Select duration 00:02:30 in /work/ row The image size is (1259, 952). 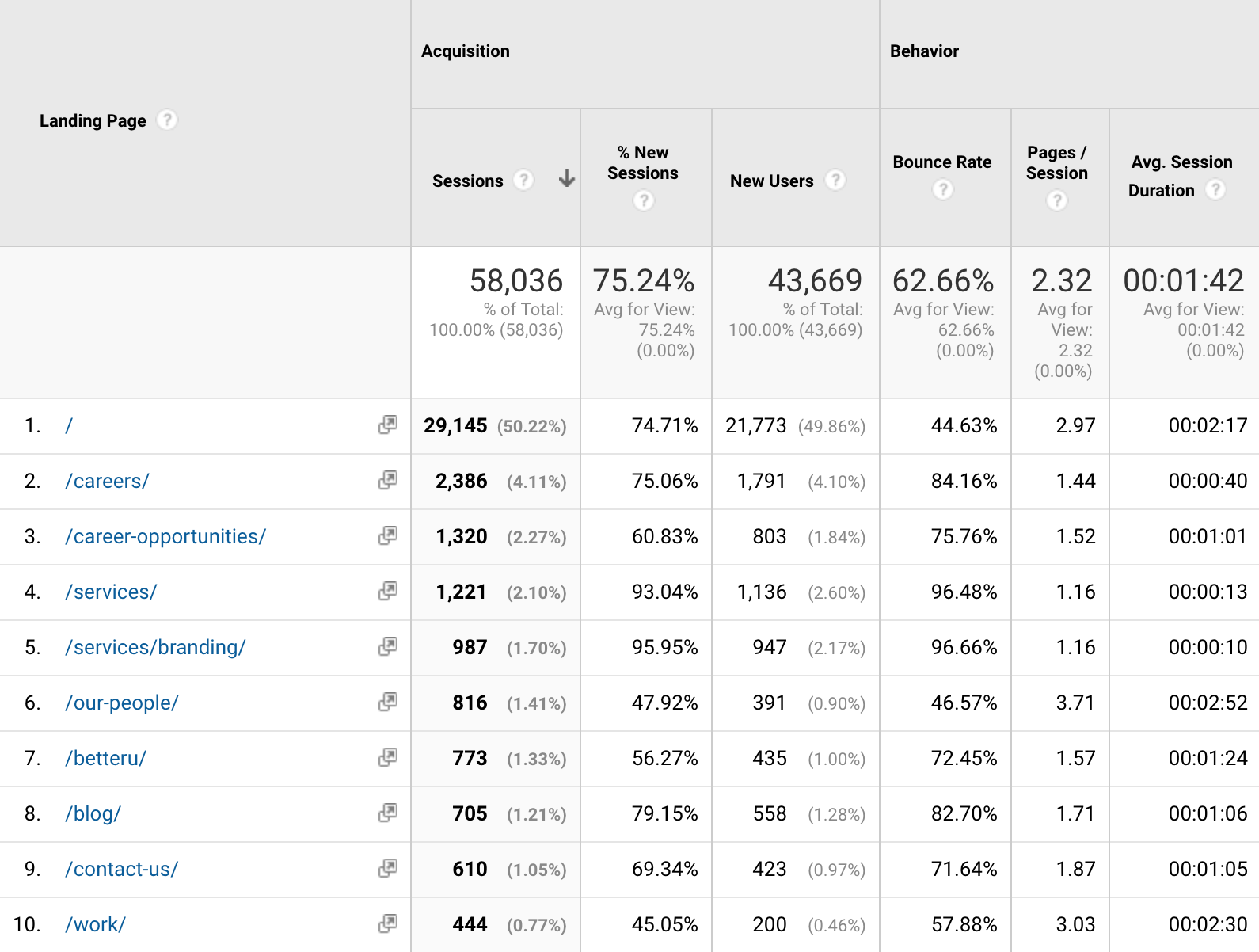click(x=1208, y=925)
